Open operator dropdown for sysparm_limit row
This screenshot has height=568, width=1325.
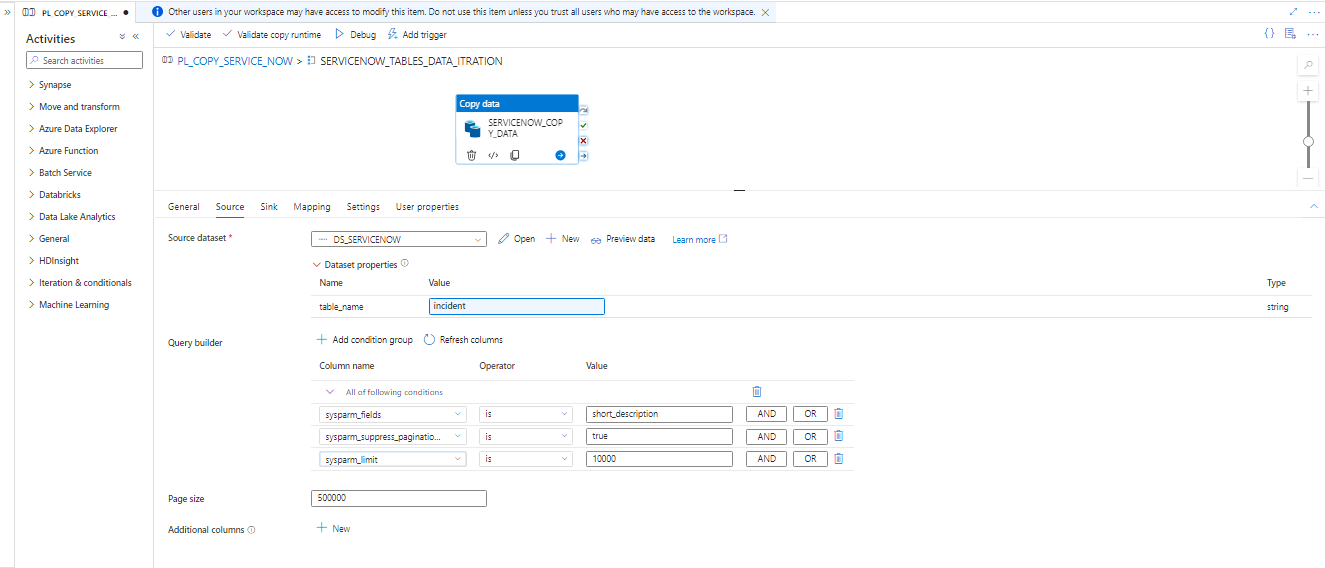point(525,459)
